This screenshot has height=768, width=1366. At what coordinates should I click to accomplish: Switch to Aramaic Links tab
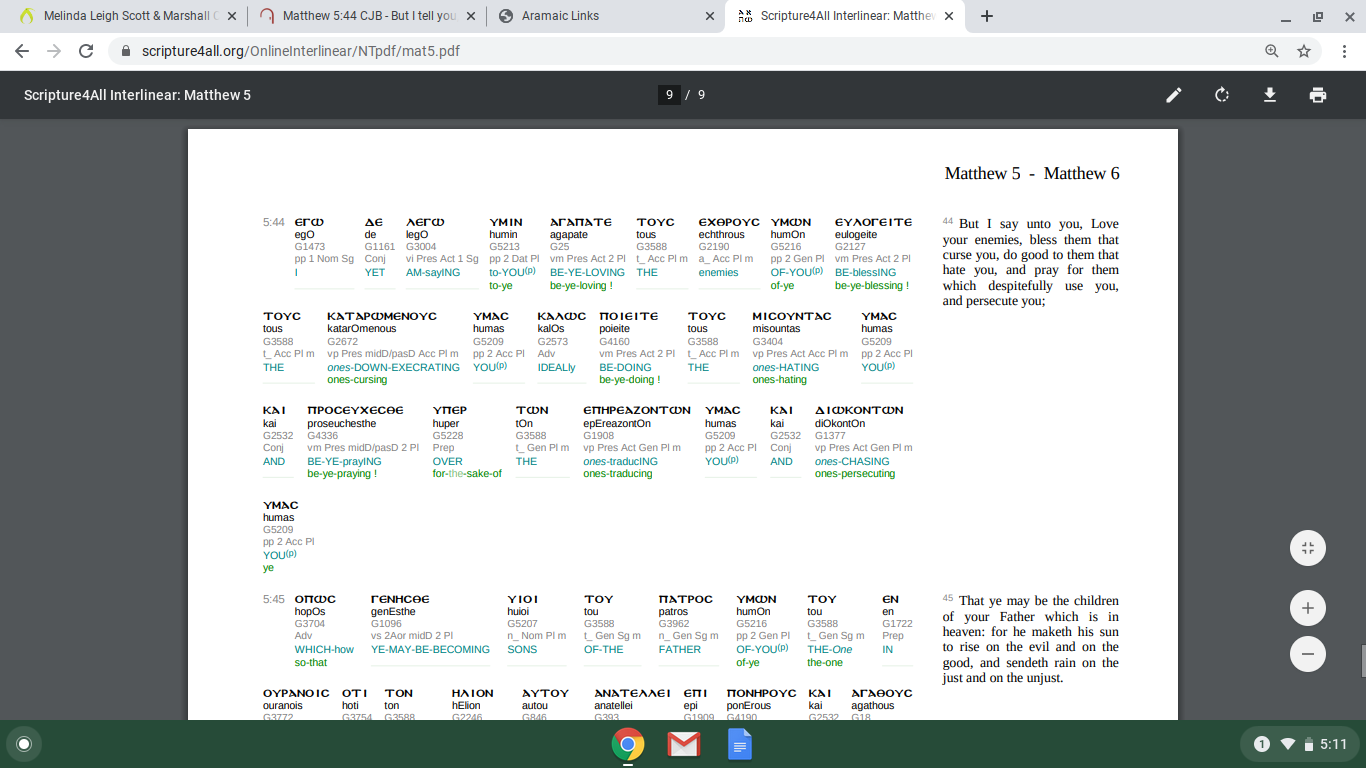tap(604, 16)
